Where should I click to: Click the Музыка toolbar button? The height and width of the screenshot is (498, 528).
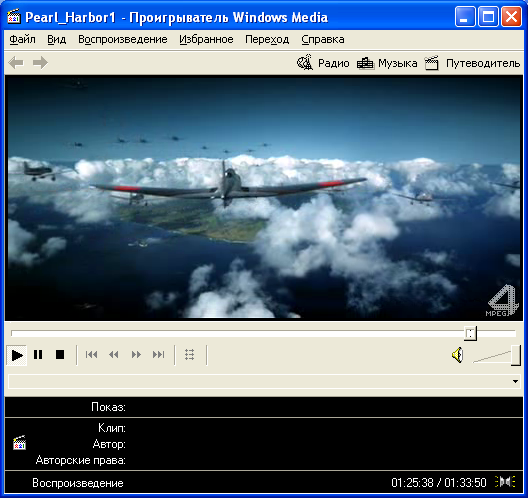pyautogui.click(x=387, y=63)
